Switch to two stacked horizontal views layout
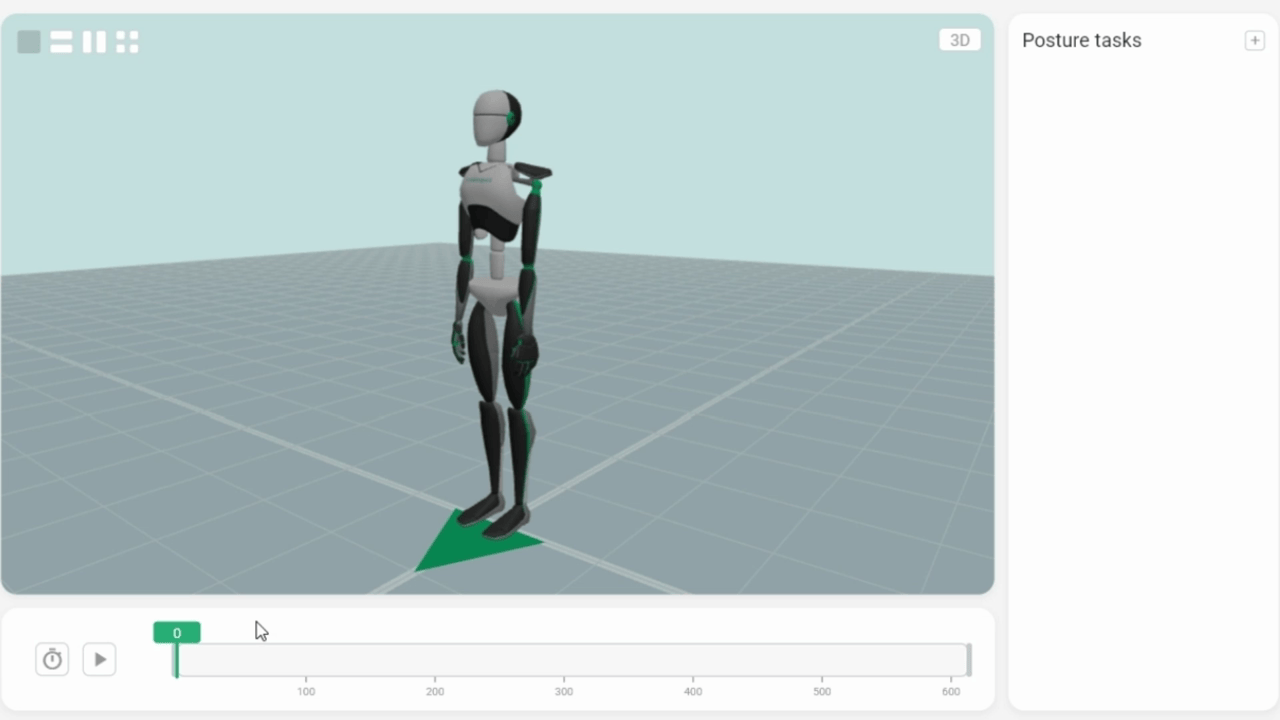 [62, 42]
